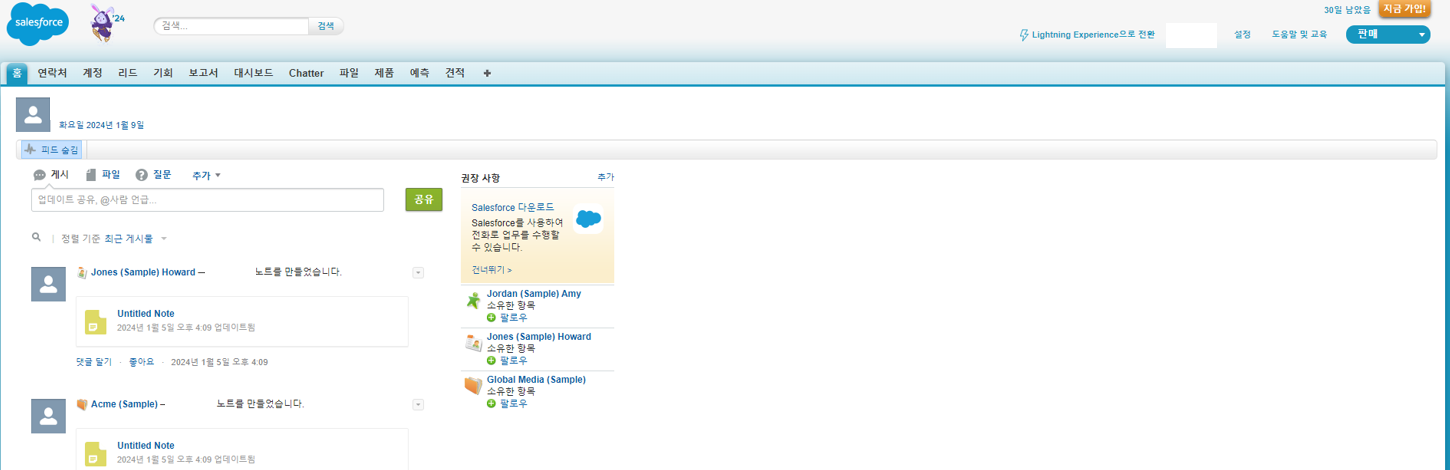The image size is (1450, 470).
Task: Click the profile avatar above the date
Action: coord(33,115)
